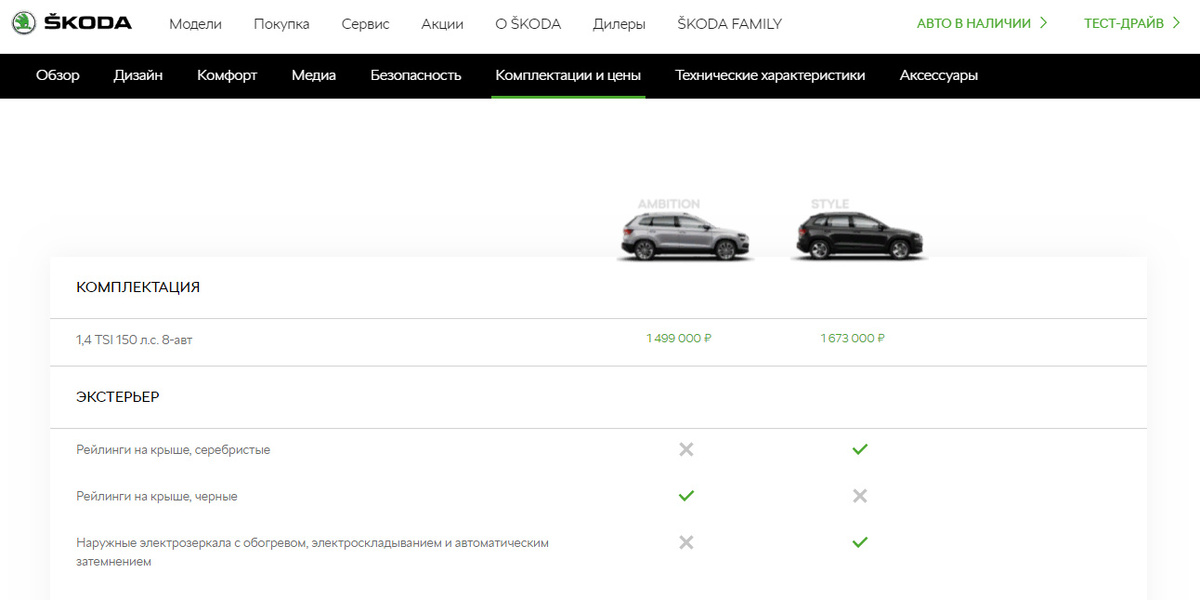Image resolution: width=1200 pixels, height=600 pixels.
Task: Click the ŠKODA logo
Action: (x=72, y=23)
